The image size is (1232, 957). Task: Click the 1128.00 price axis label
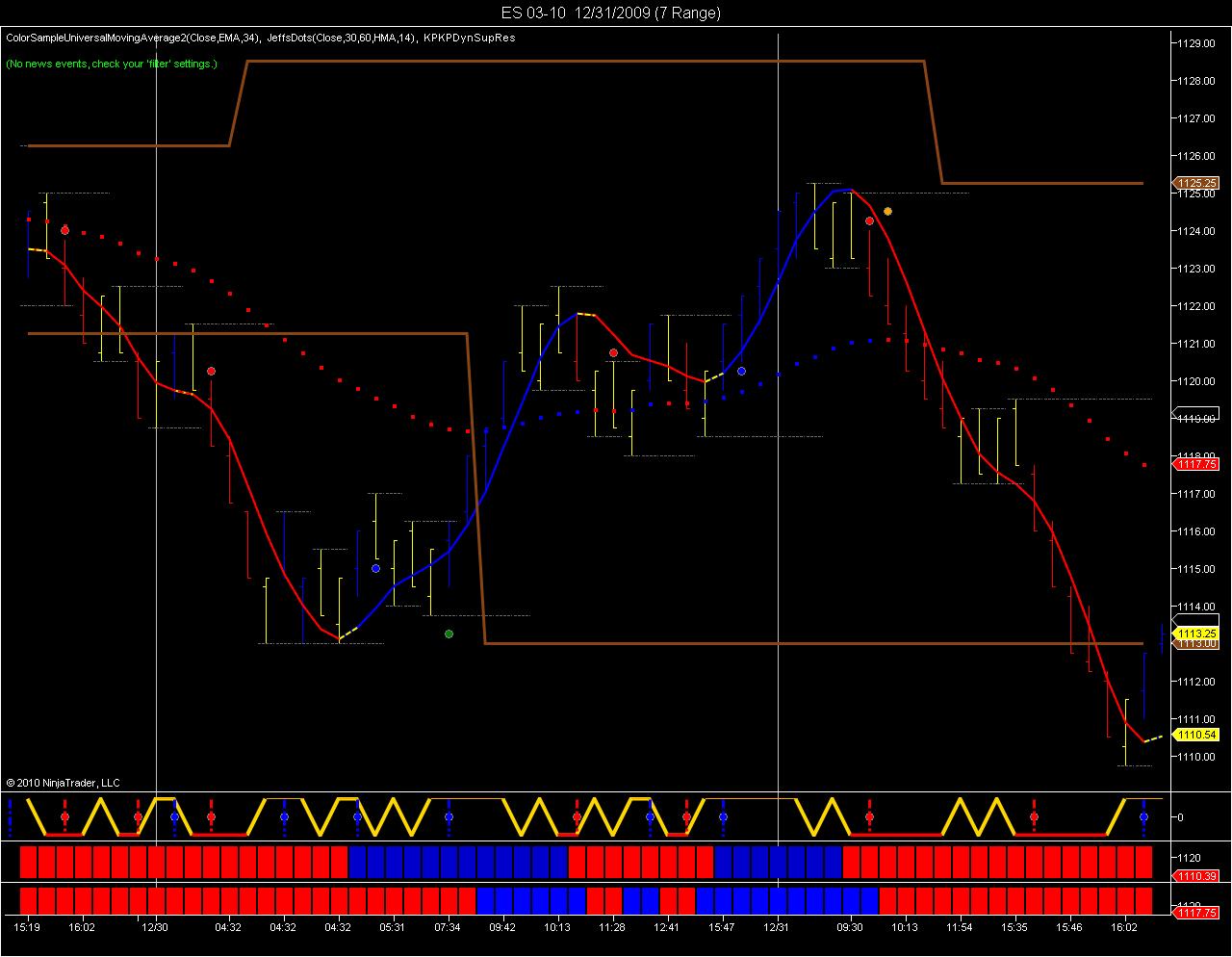click(1197, 81)
